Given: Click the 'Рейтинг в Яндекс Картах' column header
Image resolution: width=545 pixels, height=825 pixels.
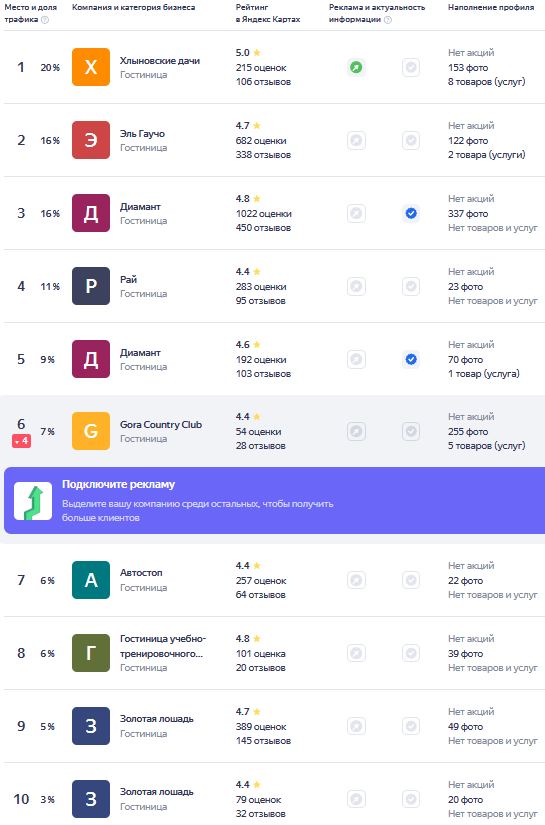Looking at the screenshot, I should 268,13.
